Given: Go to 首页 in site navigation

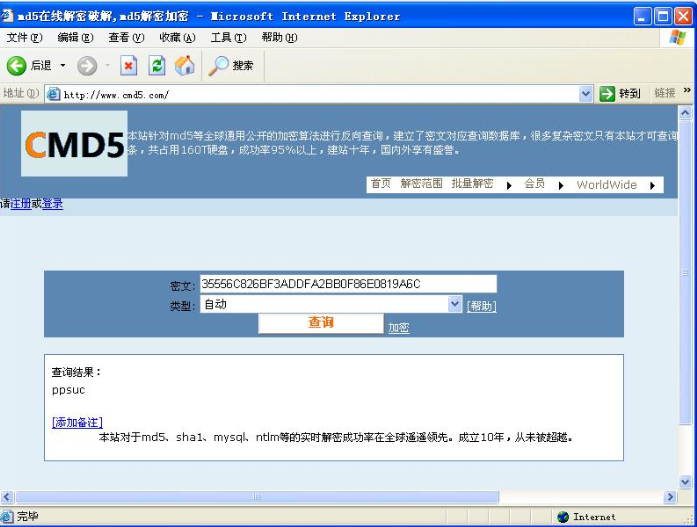Looking at the screenshot, I should (381, 184).
